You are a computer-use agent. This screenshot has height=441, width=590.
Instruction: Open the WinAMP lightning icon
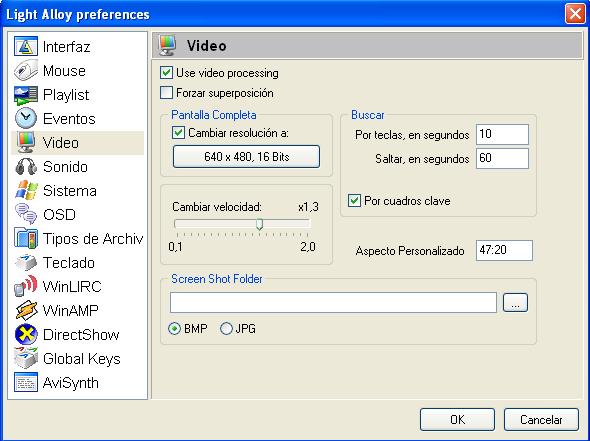[26, 310]
